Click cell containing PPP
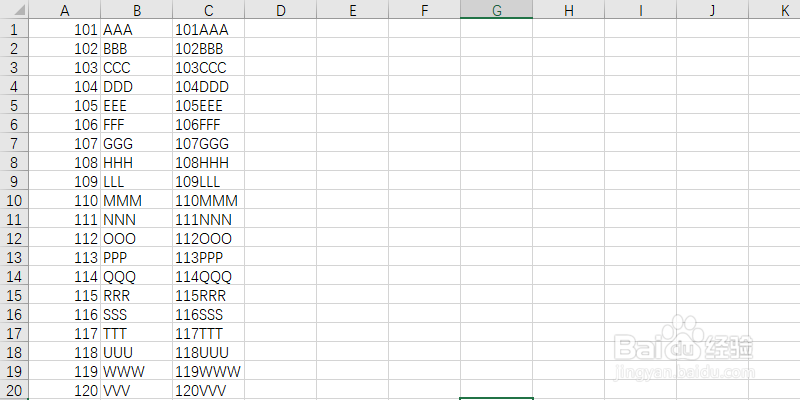800x400 pixels. click(x=137, y=256)
